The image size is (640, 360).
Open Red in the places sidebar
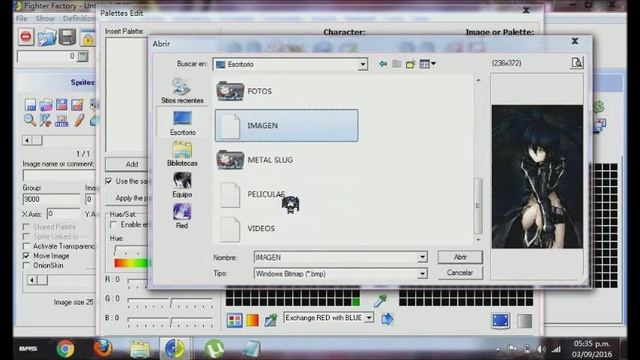(182, 216)
